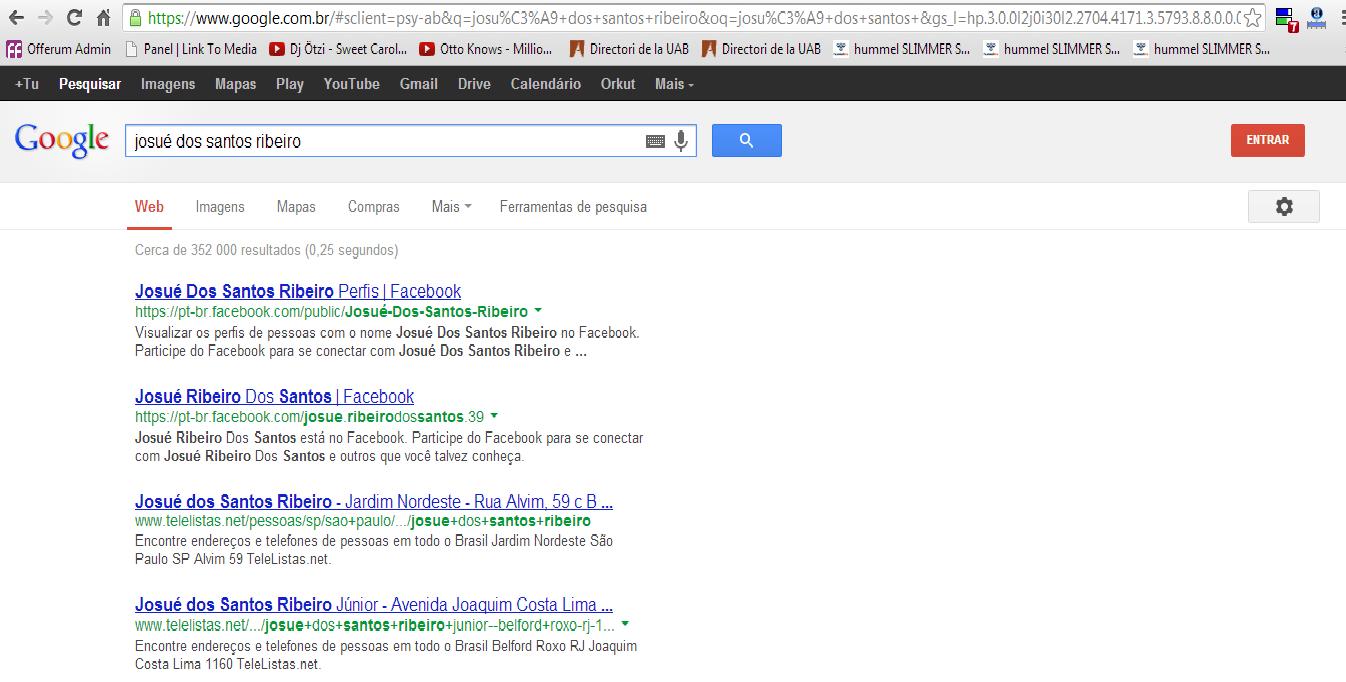Expand the Mais dropdown in black bar
The height and width of the screenshot is (682, 1346).
pyautogui.click(x=674, y=84)
